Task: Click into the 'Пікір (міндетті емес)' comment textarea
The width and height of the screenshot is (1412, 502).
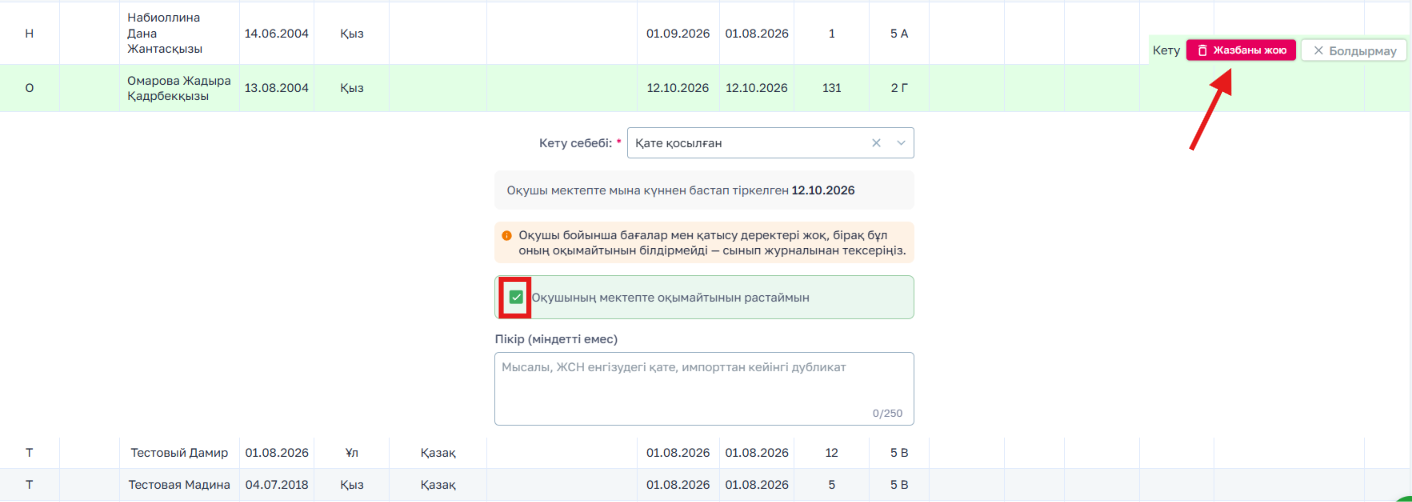Action: [704, 388]
